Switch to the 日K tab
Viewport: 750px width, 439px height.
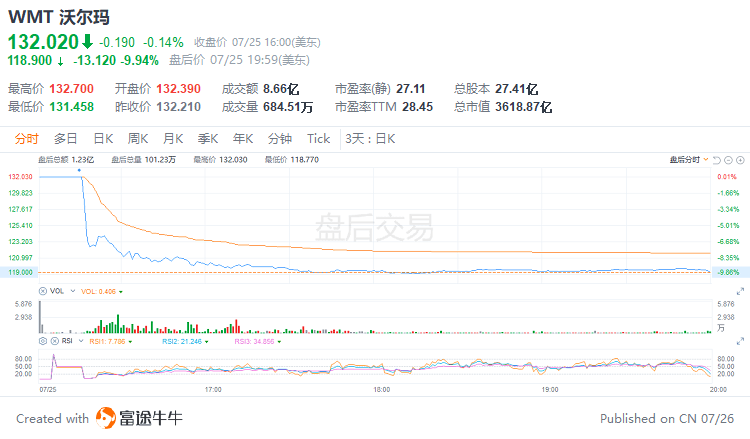pyautogui.click(x=103, y=139)
